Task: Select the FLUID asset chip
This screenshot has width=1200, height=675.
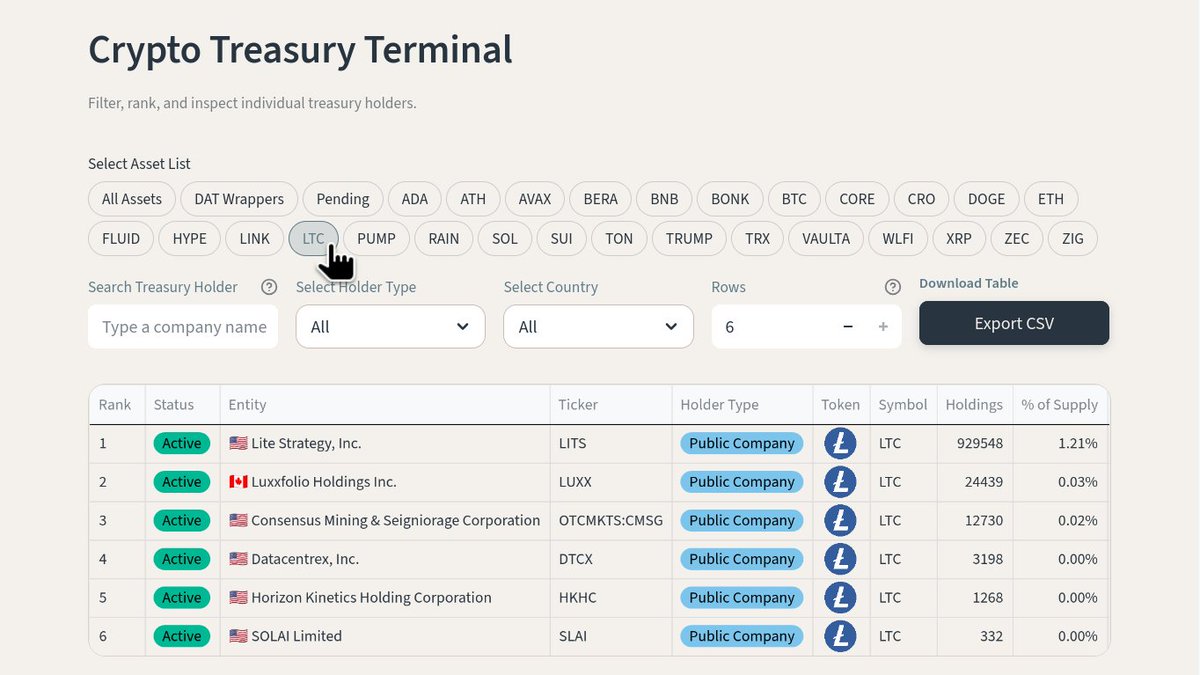Action: coord(121,239)
